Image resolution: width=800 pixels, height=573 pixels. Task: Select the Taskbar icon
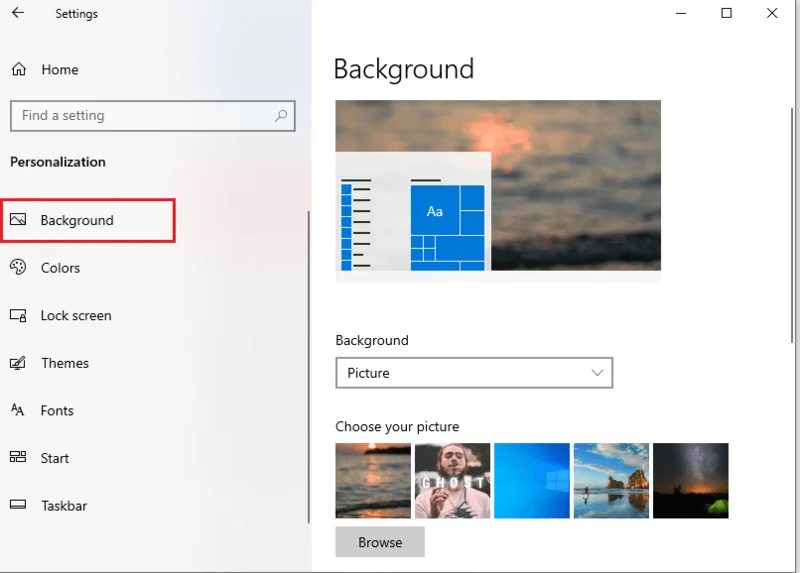18,505
